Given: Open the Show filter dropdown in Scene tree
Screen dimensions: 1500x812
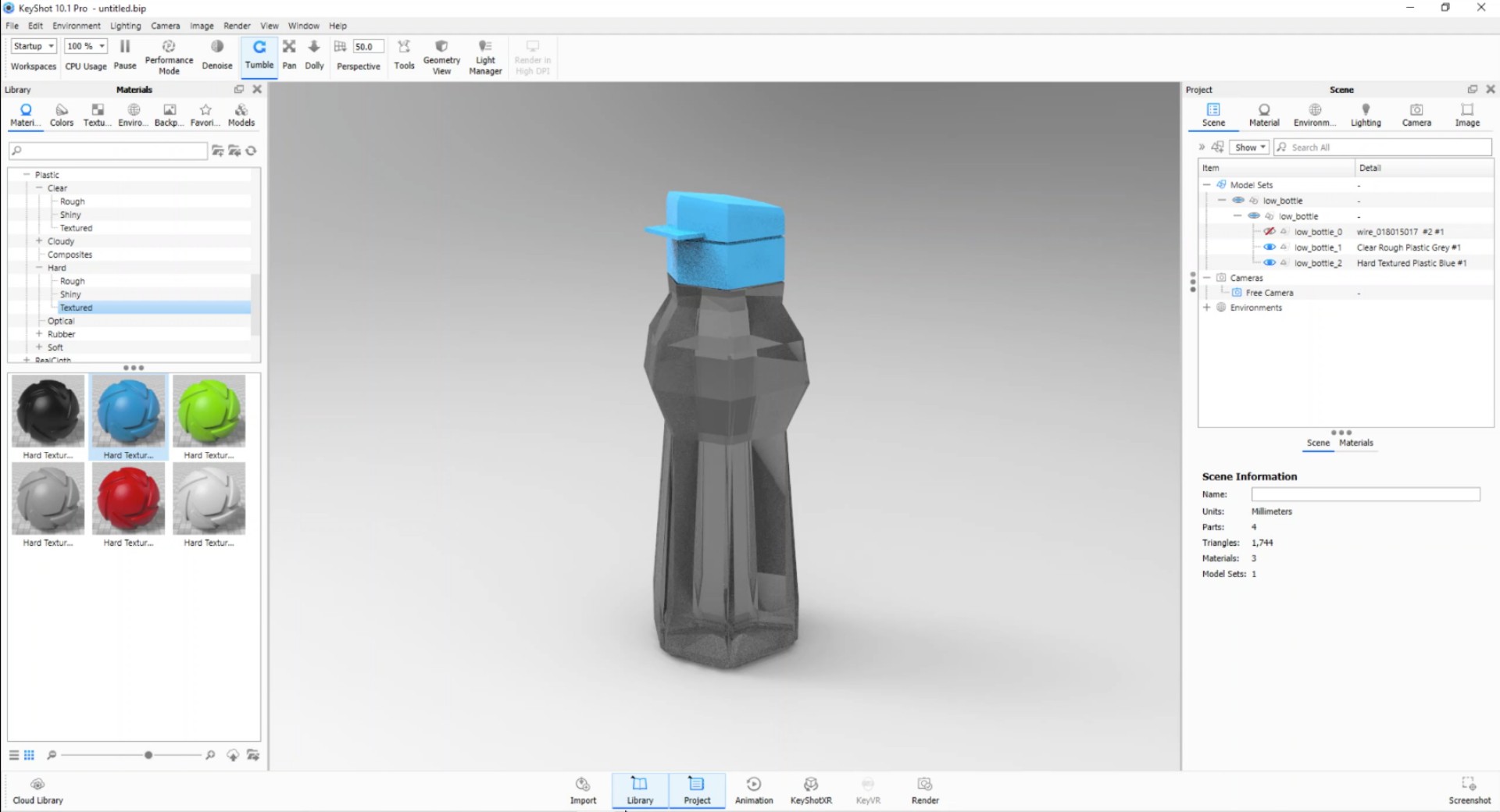Looking at the screenshot, I should 1248,147.
